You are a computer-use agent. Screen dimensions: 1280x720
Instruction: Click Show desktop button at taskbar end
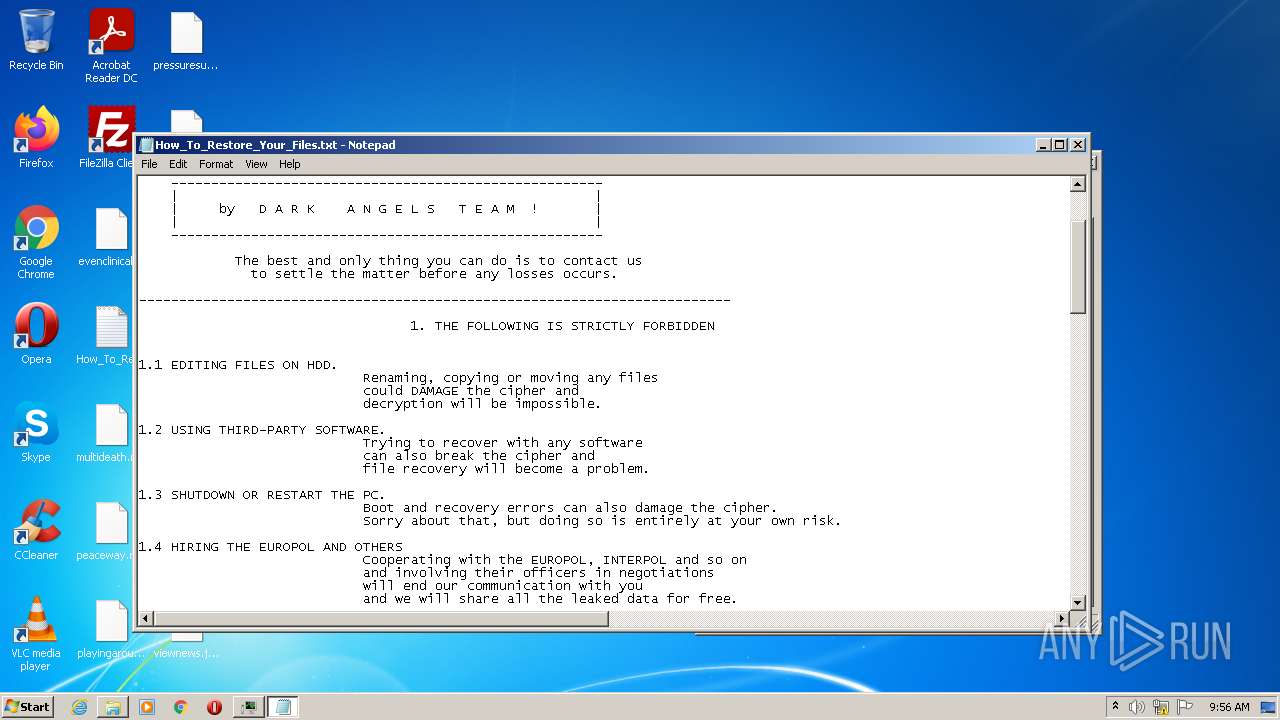(x=1270, y=707)
